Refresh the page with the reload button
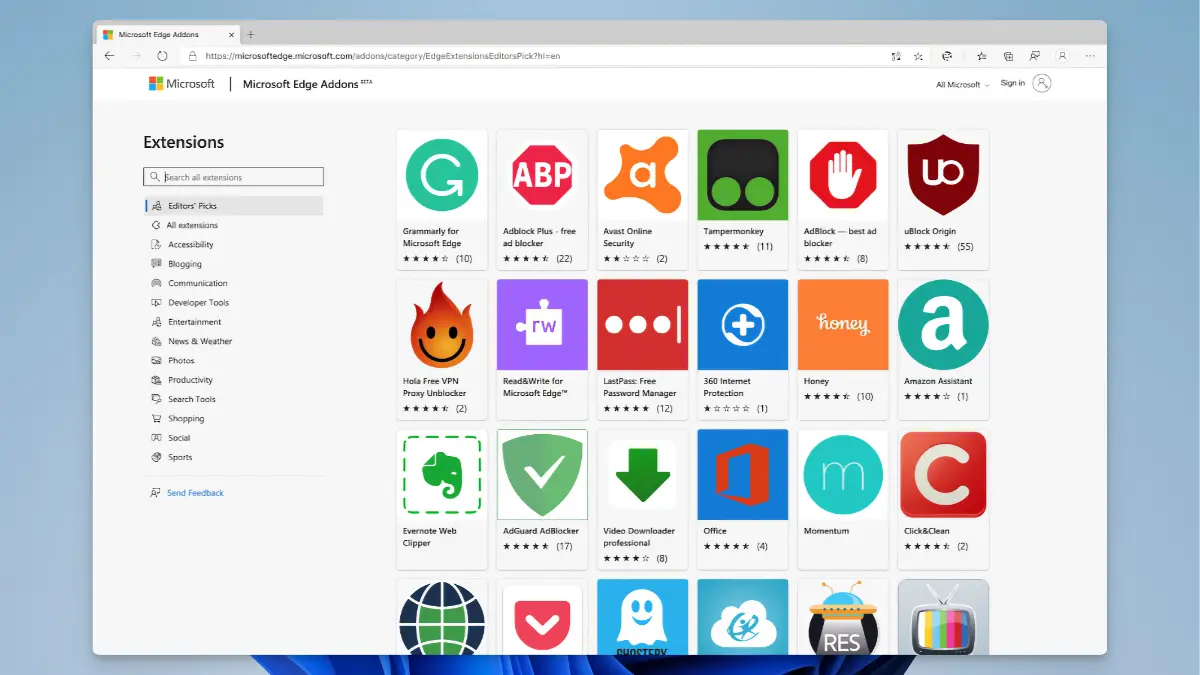The image size is (1200, 675). pos(161,56)
